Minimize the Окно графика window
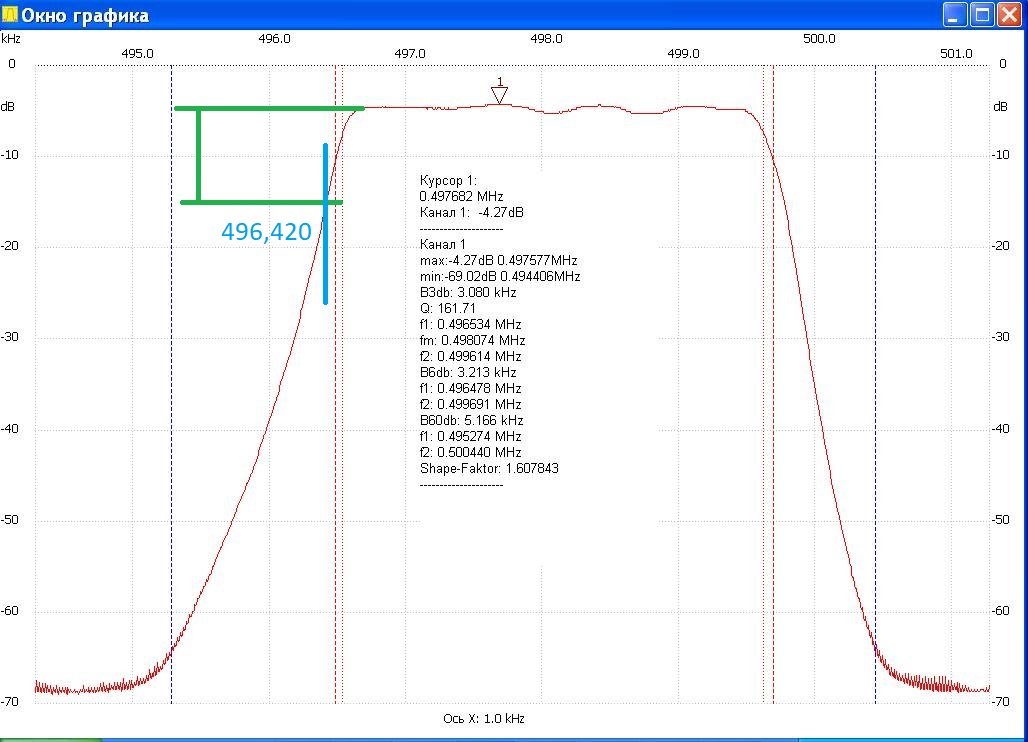The image size is (1028, 742). [x=954, y=14]
